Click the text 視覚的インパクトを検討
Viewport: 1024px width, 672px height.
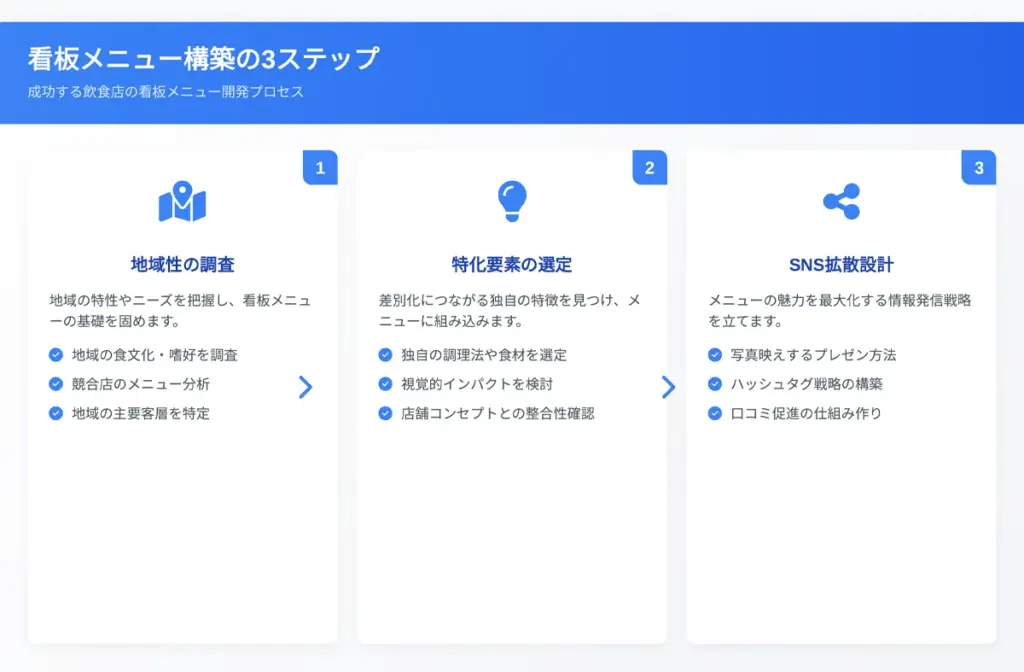(477, 384)
